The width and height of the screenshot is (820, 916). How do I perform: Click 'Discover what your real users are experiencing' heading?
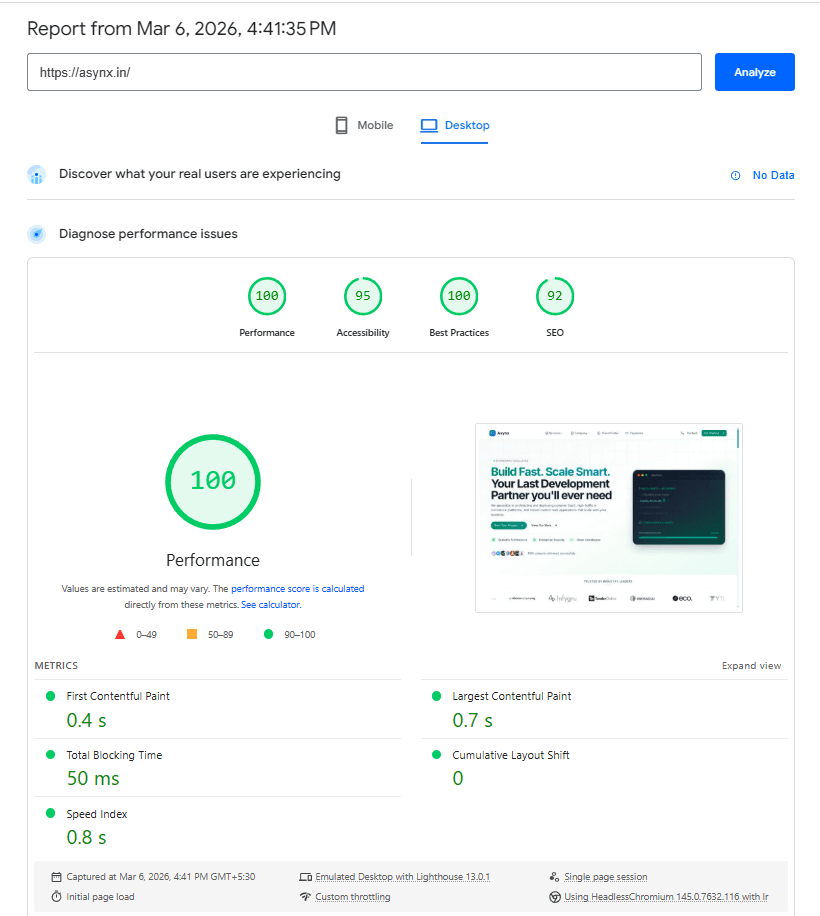(200, 174)
